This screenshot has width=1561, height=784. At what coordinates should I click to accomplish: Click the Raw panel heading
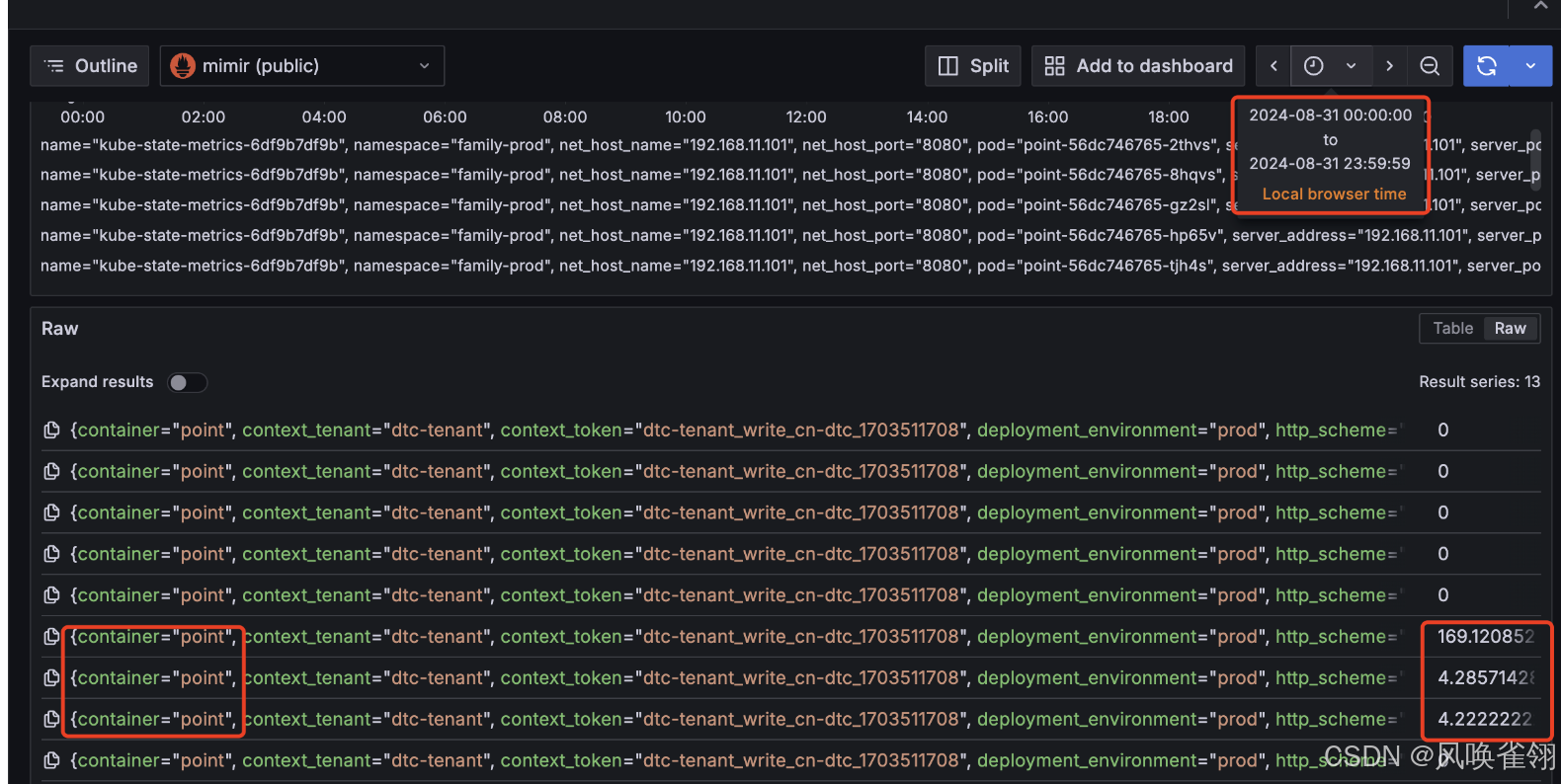(x=60, y=329)
